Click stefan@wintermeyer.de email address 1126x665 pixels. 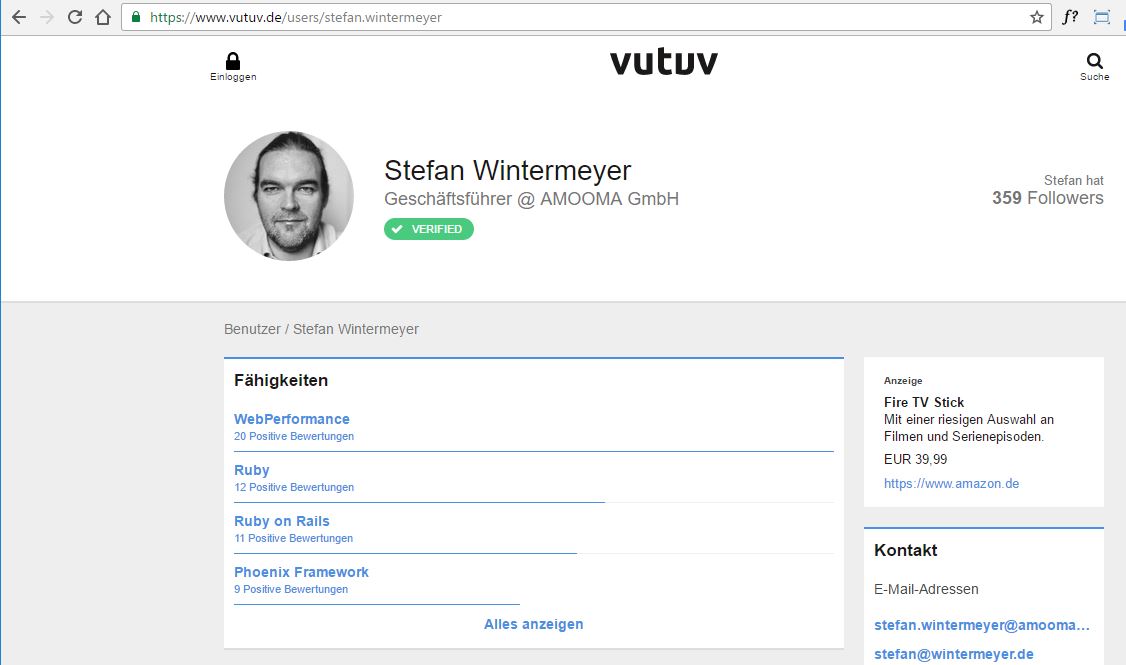coord(954,654)
